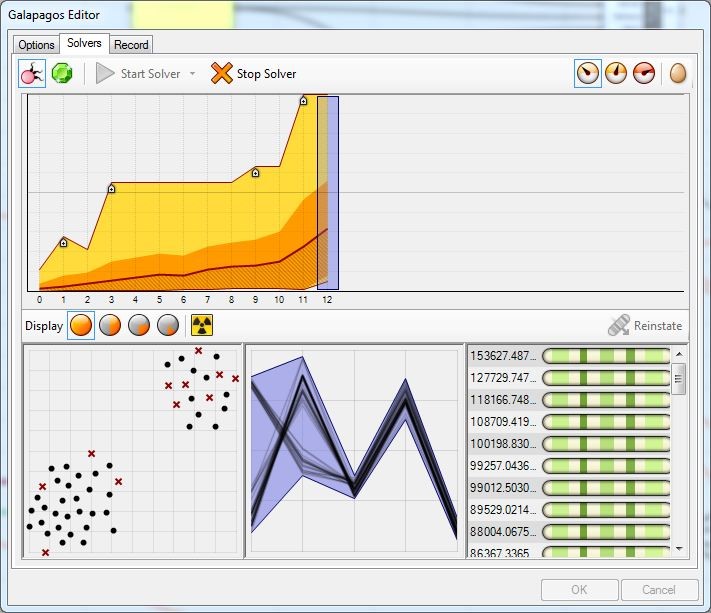
Task: Click the Reinstate button
Action: [645, 326]
